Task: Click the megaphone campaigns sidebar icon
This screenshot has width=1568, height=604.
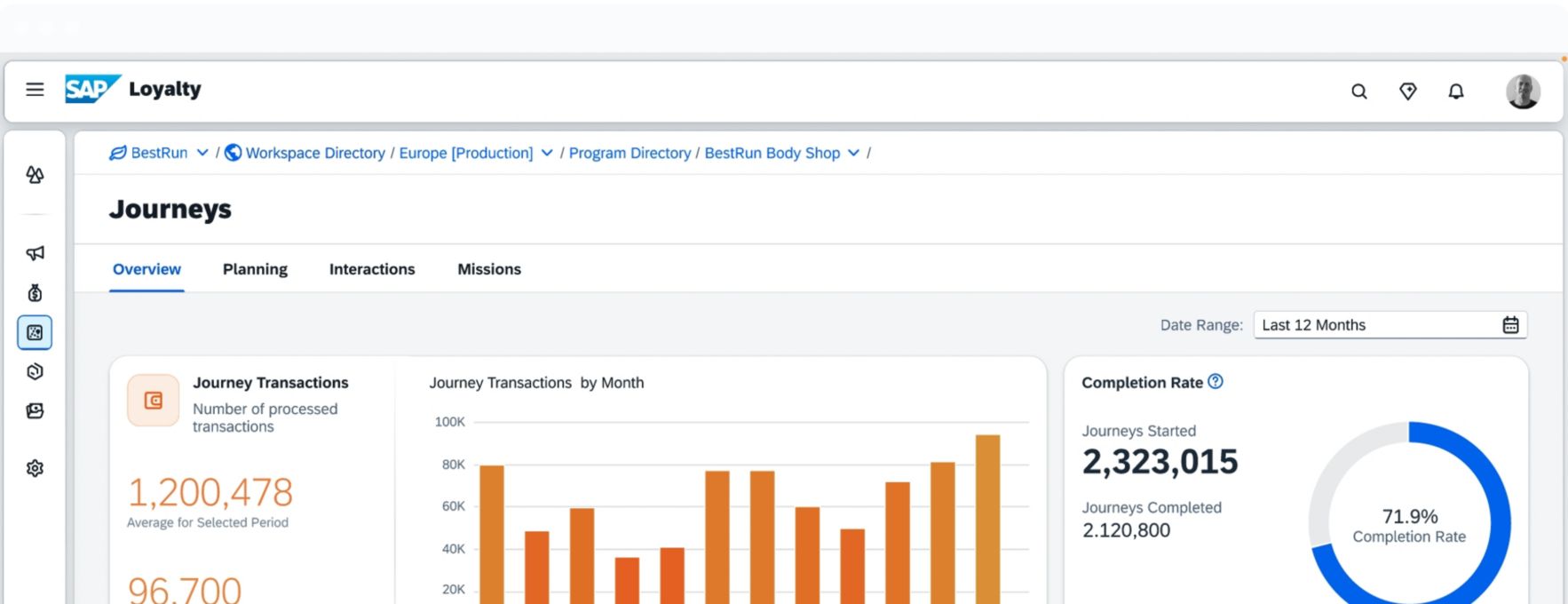Action: click(35, 253)
